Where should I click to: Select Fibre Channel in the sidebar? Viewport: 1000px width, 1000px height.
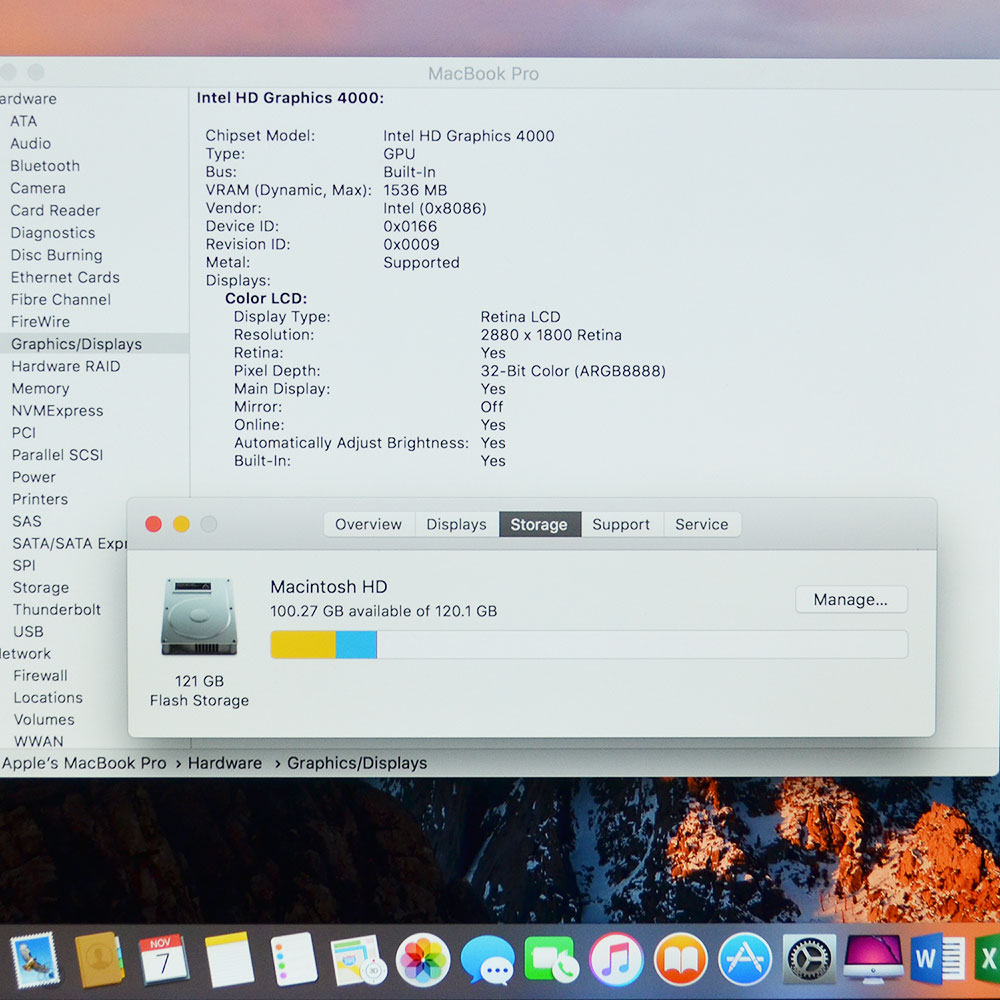coord(61,300)
